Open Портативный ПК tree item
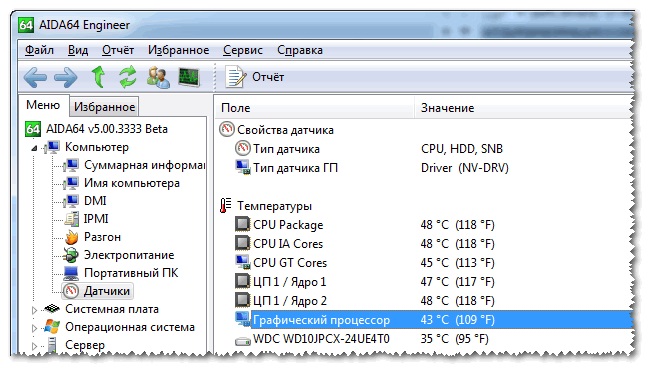Screen dimensions: 652x373 coord(131,273)
